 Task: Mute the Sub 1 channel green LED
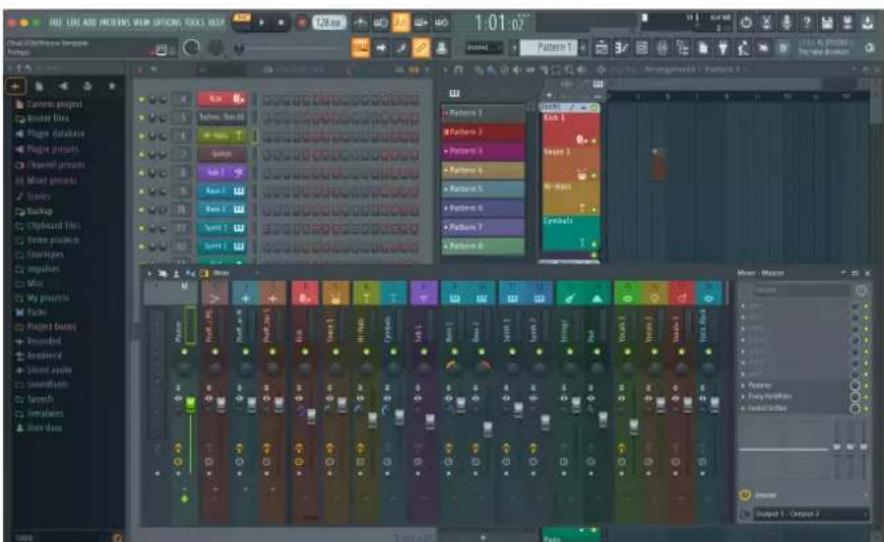click(142, 173)
